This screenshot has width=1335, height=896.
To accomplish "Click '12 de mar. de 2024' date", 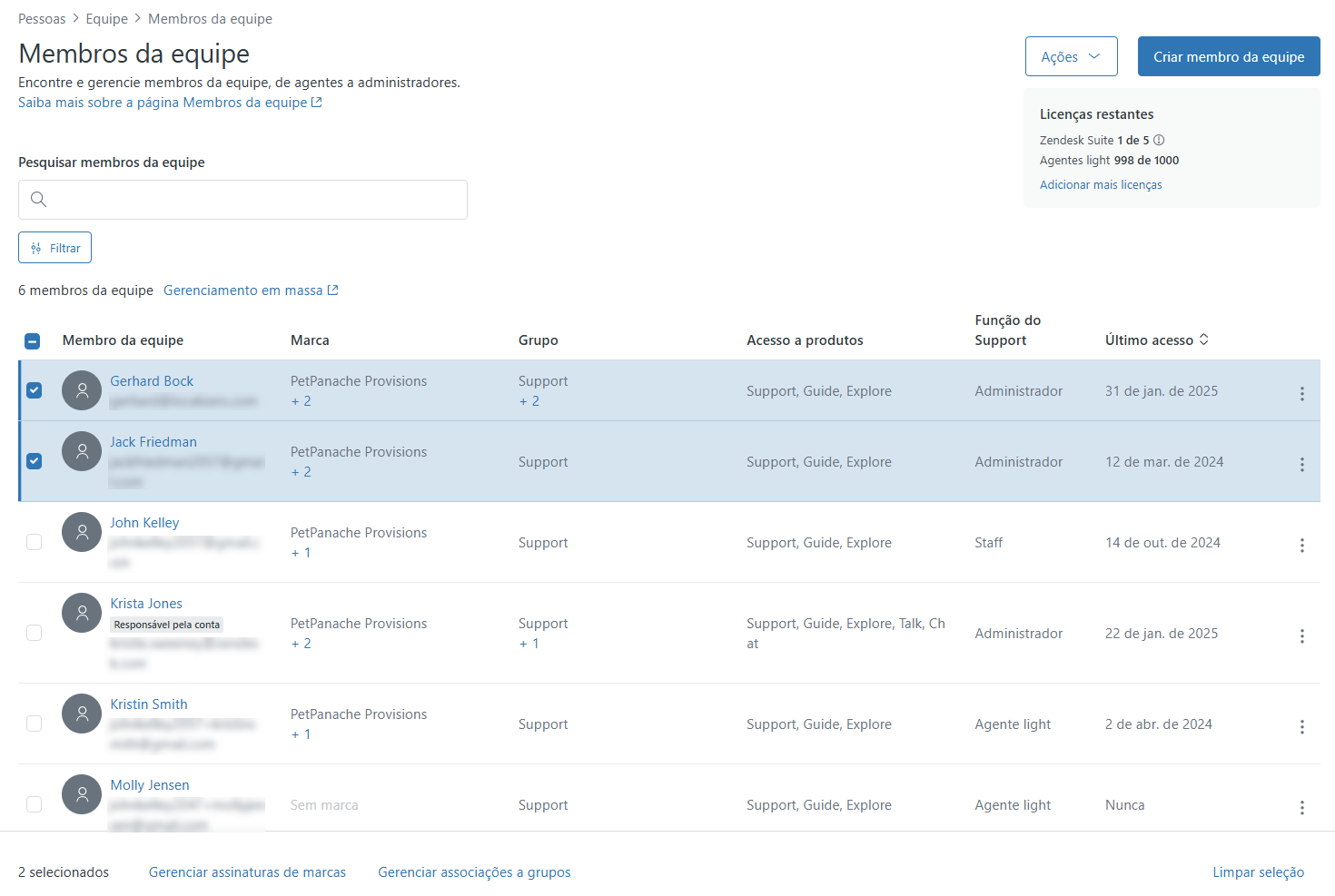I will point(1164,462).
